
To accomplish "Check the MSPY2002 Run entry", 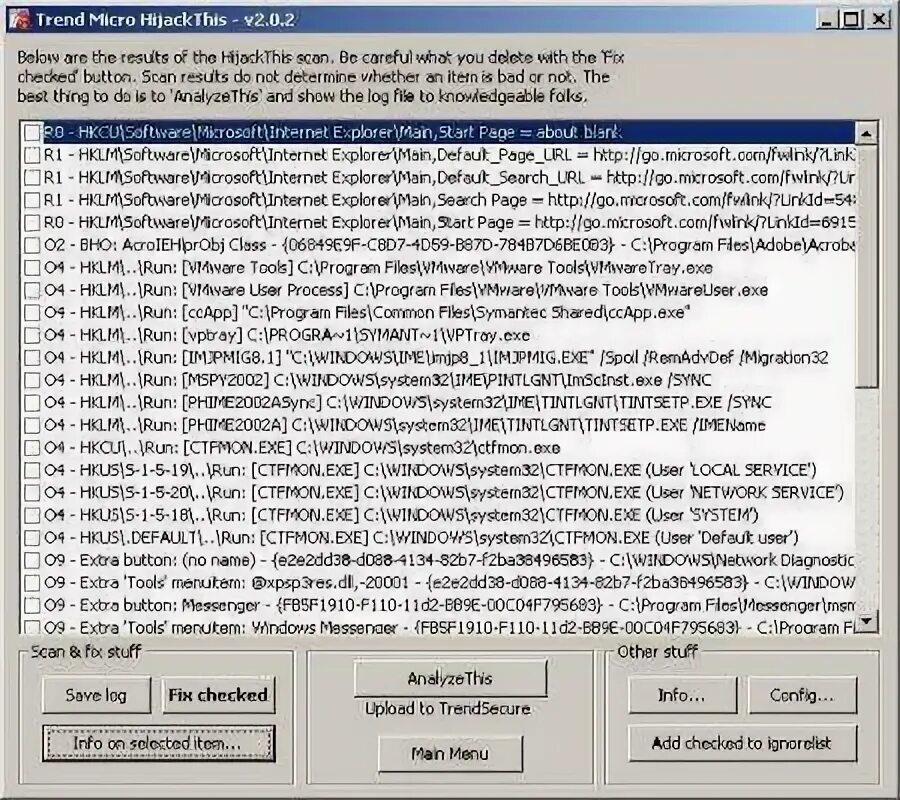I will click(33, 380).
